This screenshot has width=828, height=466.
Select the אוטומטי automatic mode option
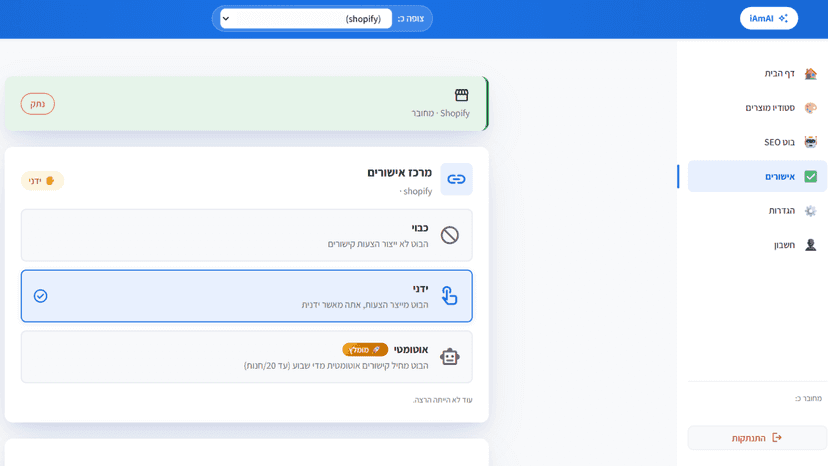247,357
